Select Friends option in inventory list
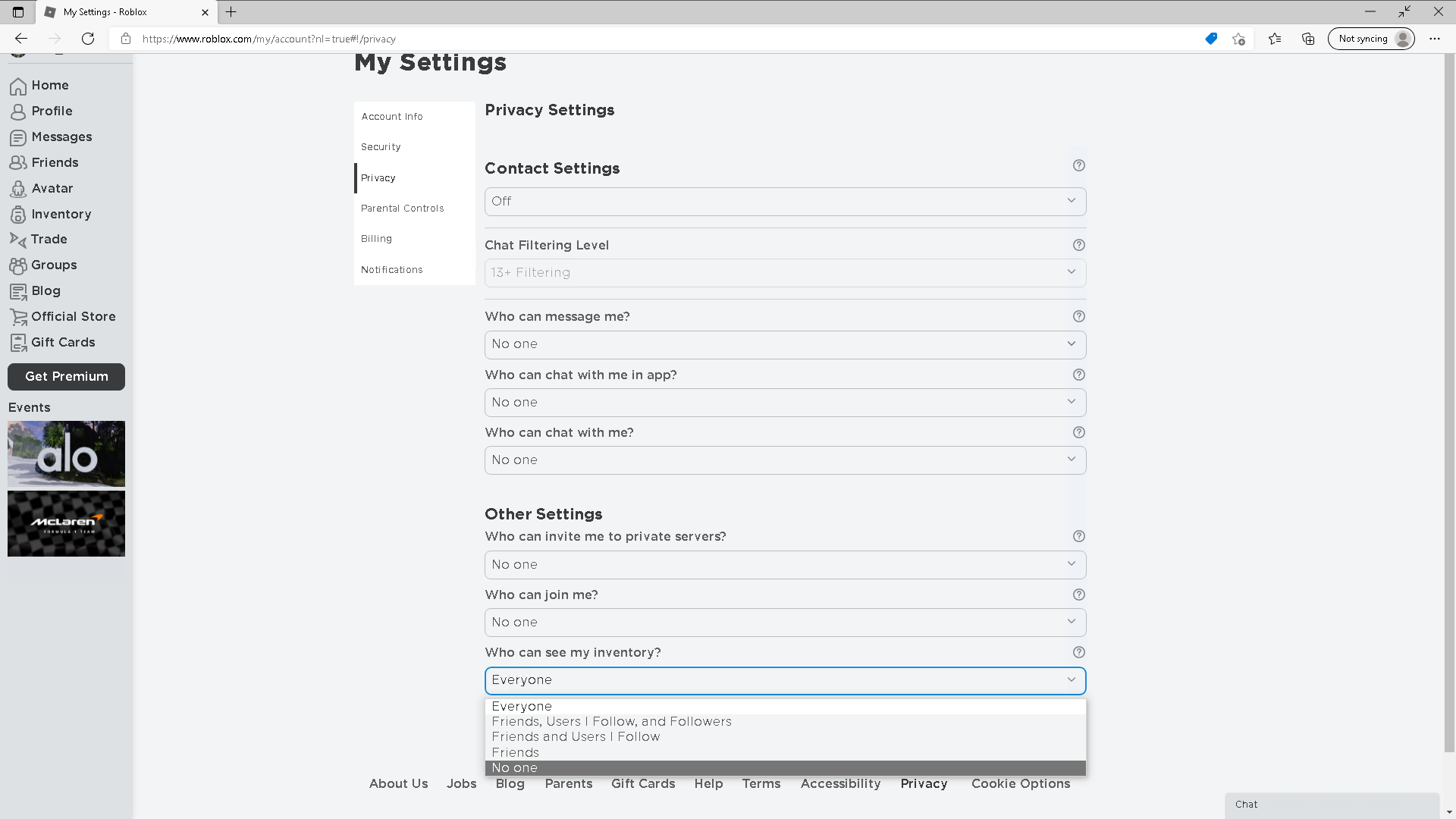The height and width of the screenshot is (819, 1456). pos(785,753)
